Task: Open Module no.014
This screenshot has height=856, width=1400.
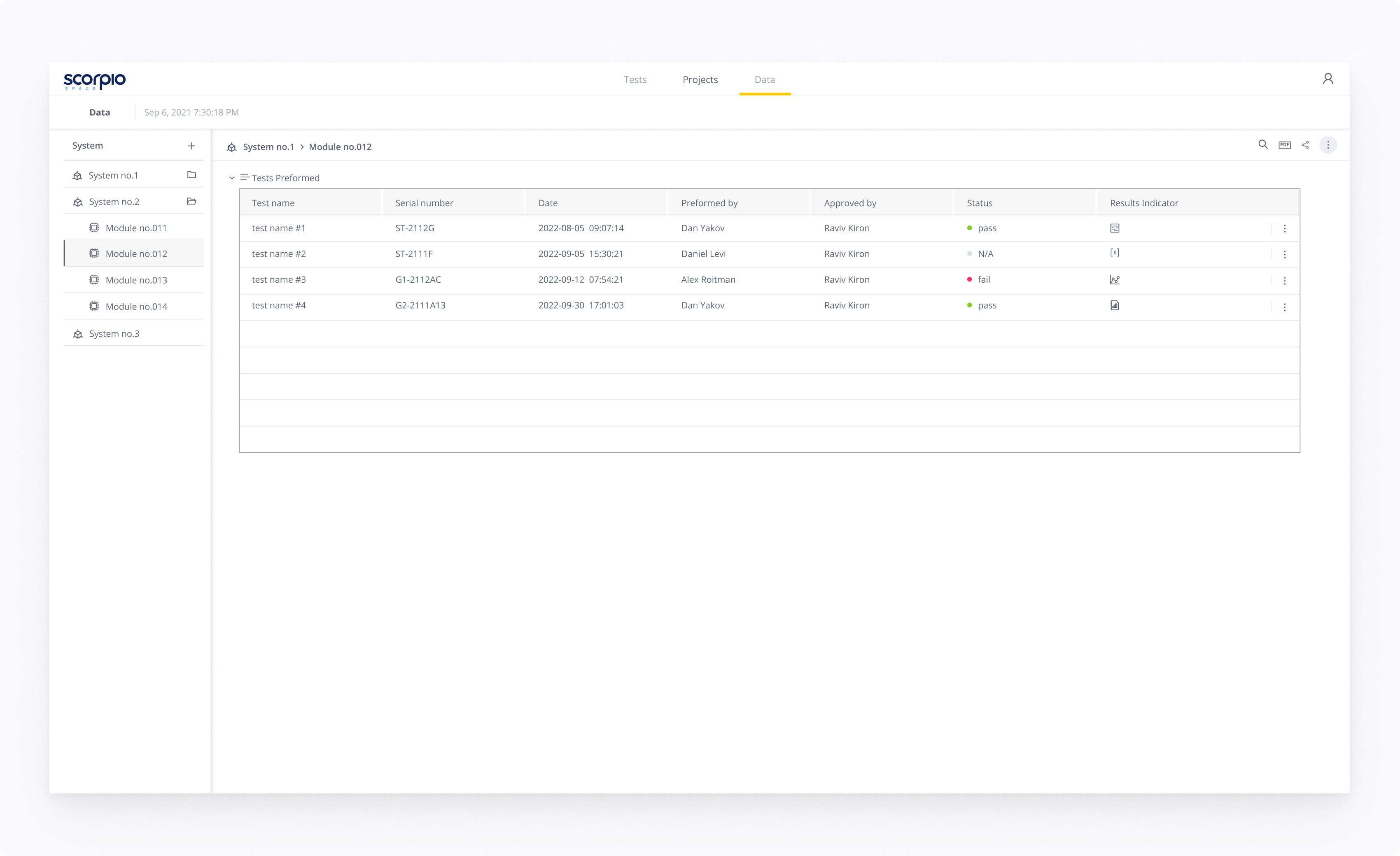Action: tap(133, 306)
